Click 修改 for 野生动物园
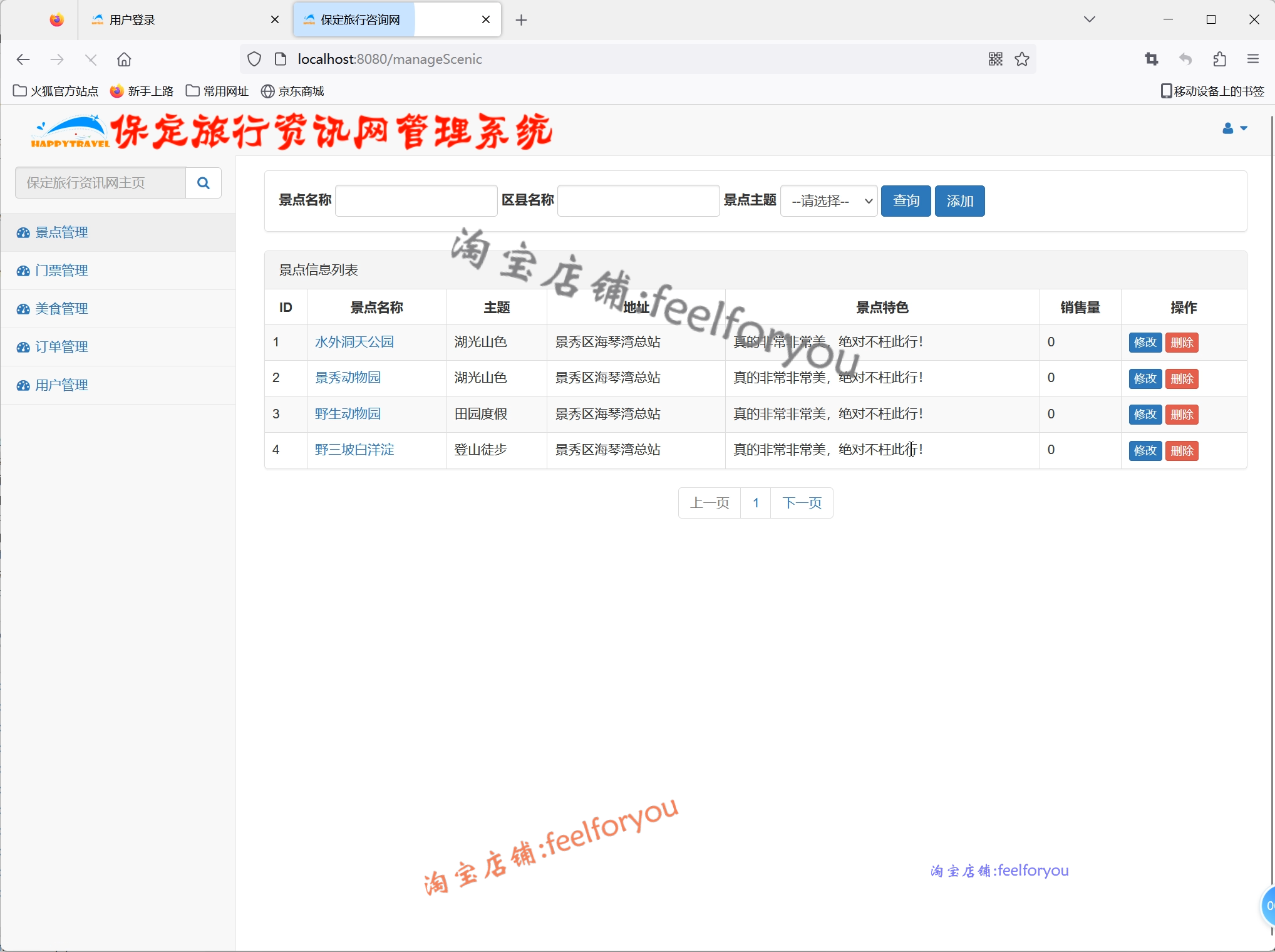The width and height of the screenshot is (1275, 952). coord(1145,415)
